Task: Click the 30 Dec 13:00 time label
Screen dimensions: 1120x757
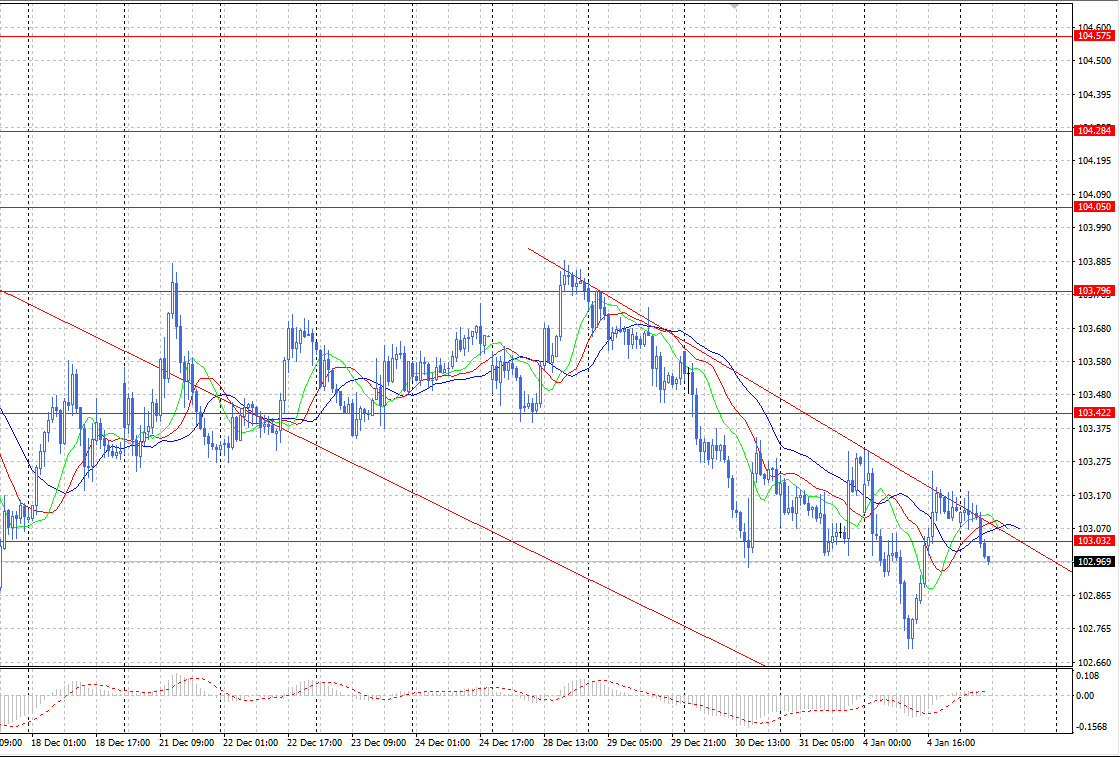Action: point(763,743)
